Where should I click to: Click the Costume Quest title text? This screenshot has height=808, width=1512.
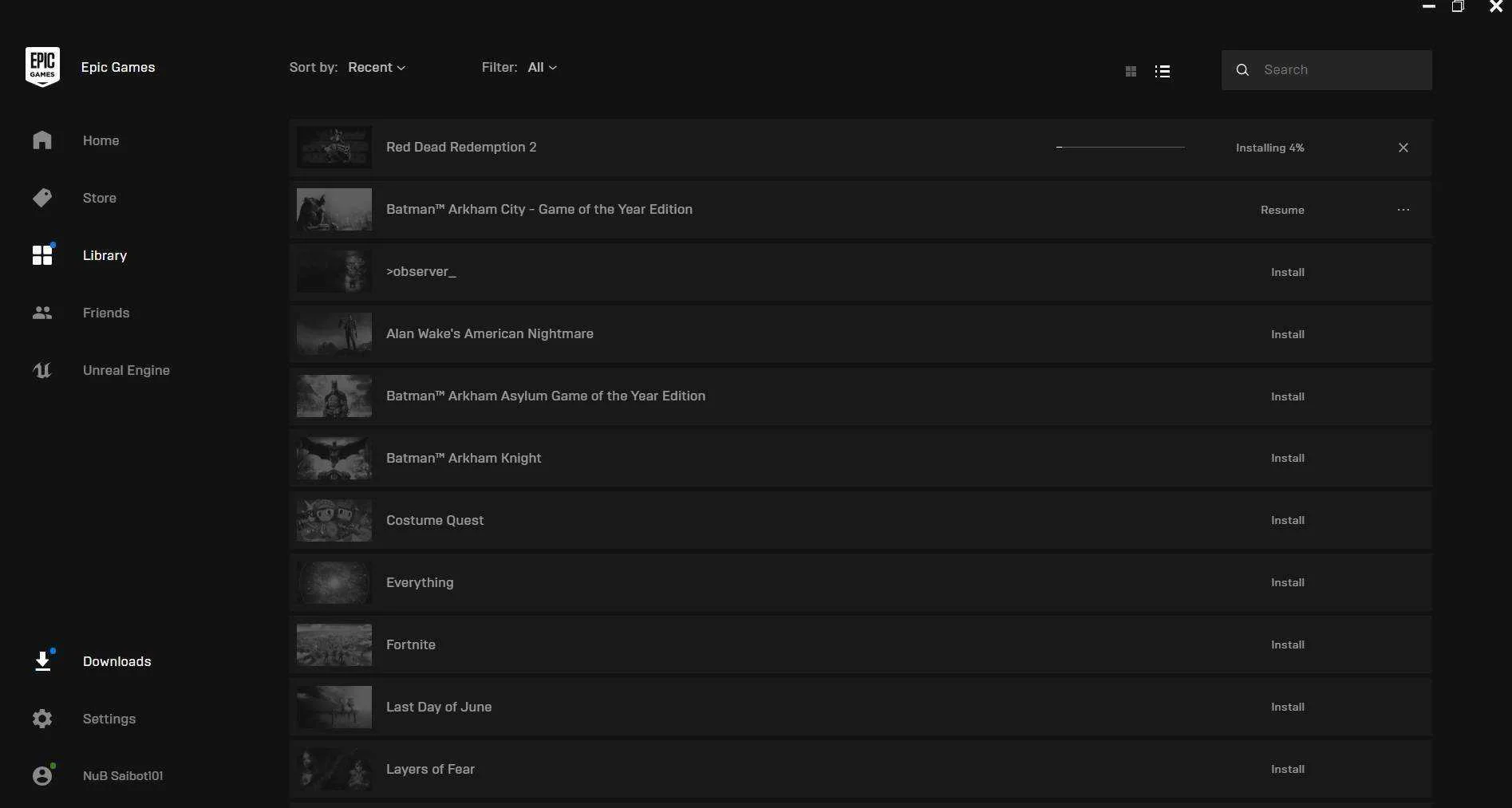pyautogui.click(x=435, y=520)
